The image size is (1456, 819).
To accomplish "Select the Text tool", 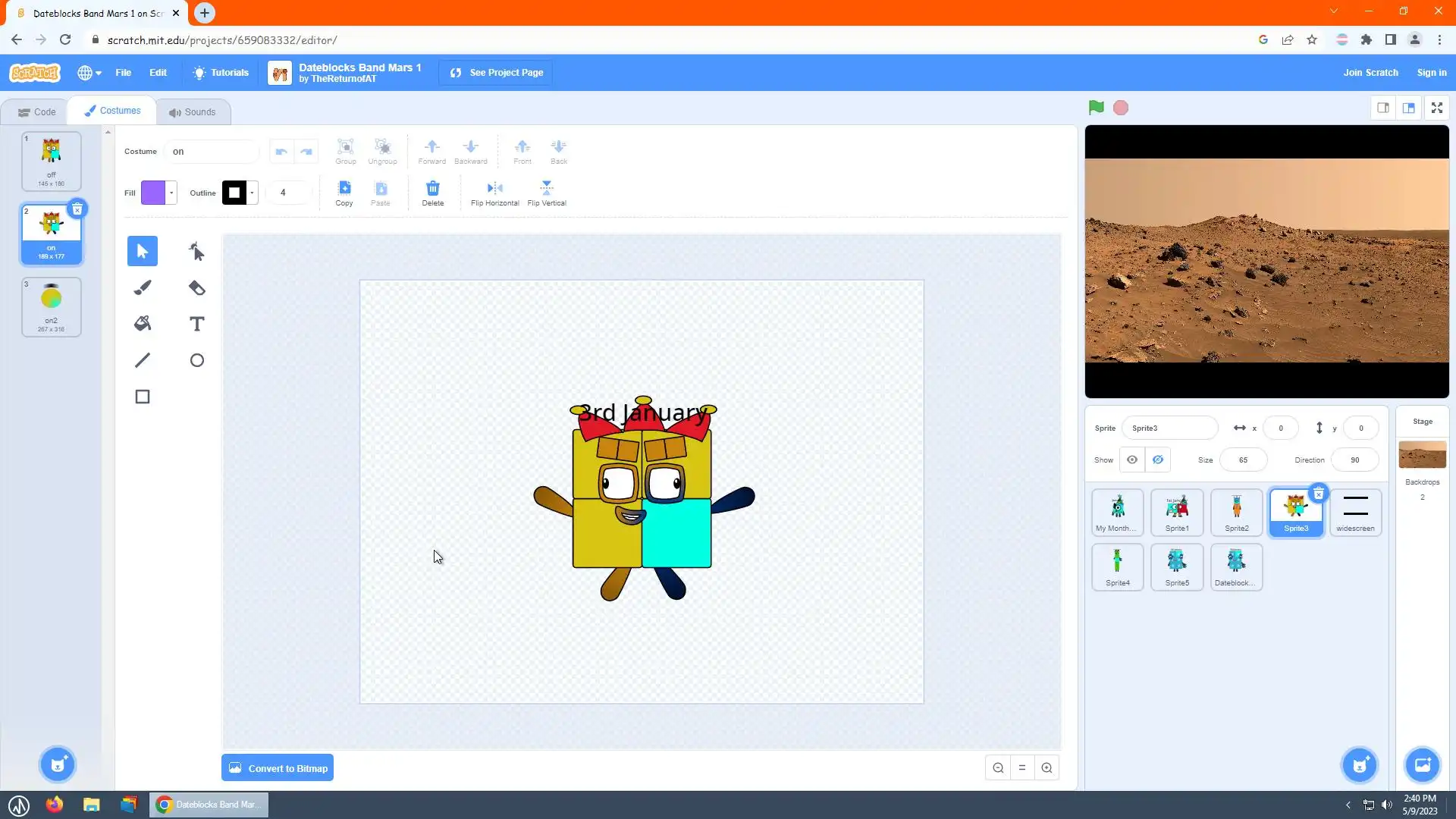I will pos(196,324).
